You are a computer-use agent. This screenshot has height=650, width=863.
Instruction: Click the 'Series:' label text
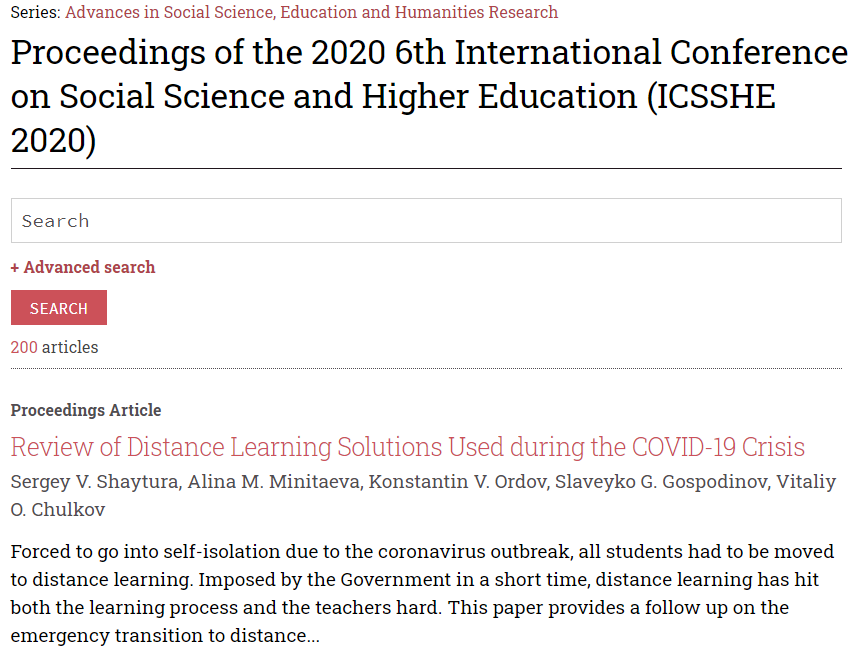35,12
